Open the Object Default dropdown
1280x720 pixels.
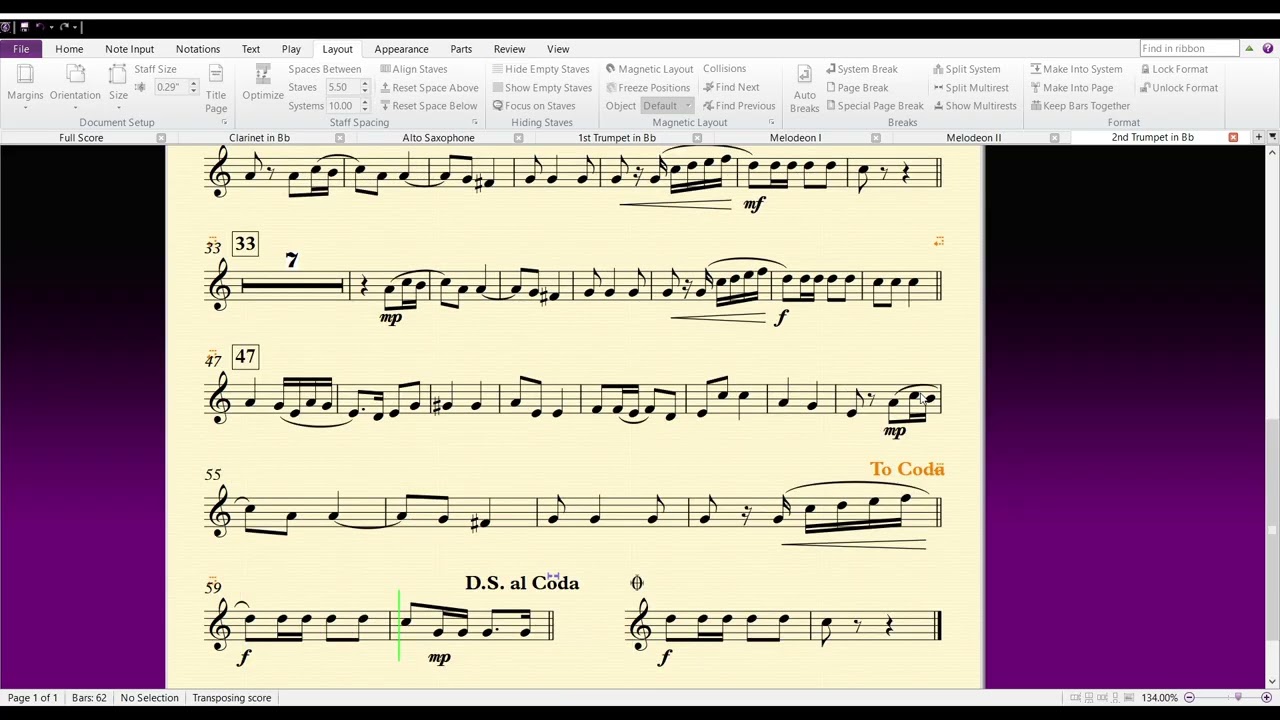666,106
